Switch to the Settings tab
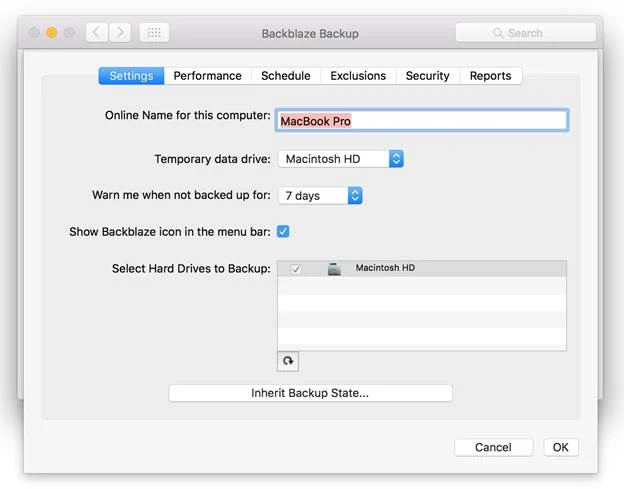624x489 pixels. 131,76
